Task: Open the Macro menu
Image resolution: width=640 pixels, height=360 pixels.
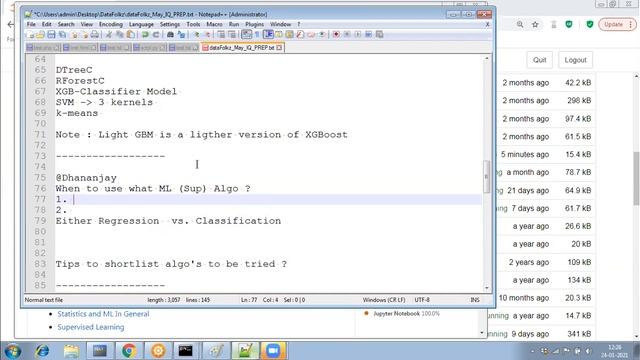Action: [214, 24]
